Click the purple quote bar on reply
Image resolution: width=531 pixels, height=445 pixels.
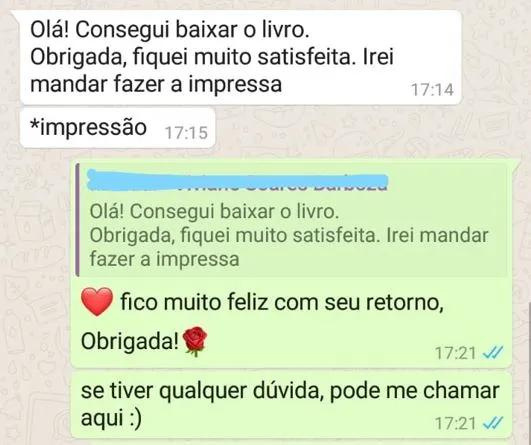click(x=78, y=220)
